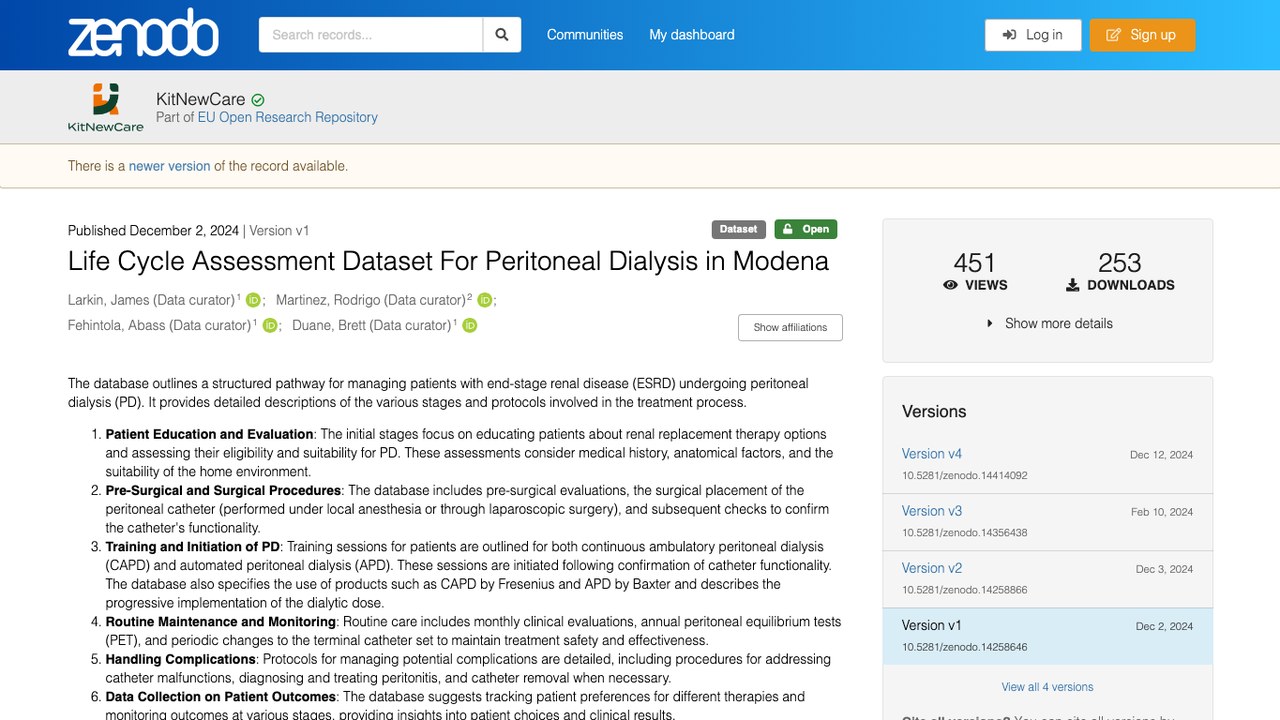The image size is (1280, 720).
Task: Select Version v4 in the Versions list
Action: (x=932, y=454)
